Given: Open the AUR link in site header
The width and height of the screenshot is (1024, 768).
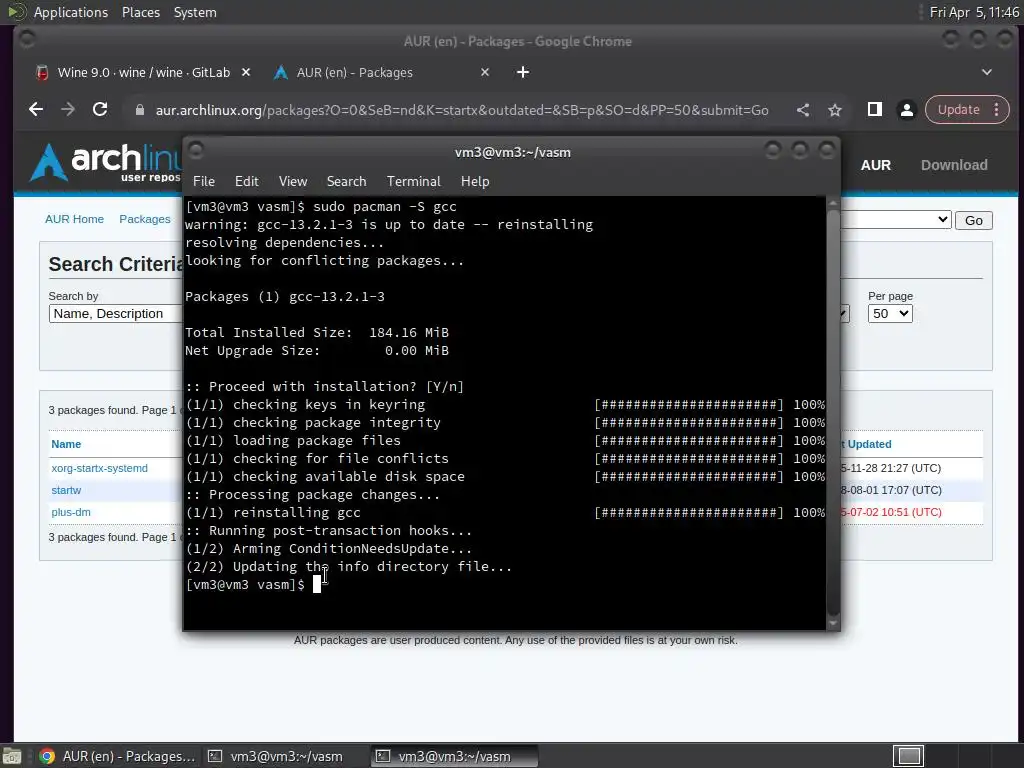Looking at the screenshot, I should pos(875,165).
